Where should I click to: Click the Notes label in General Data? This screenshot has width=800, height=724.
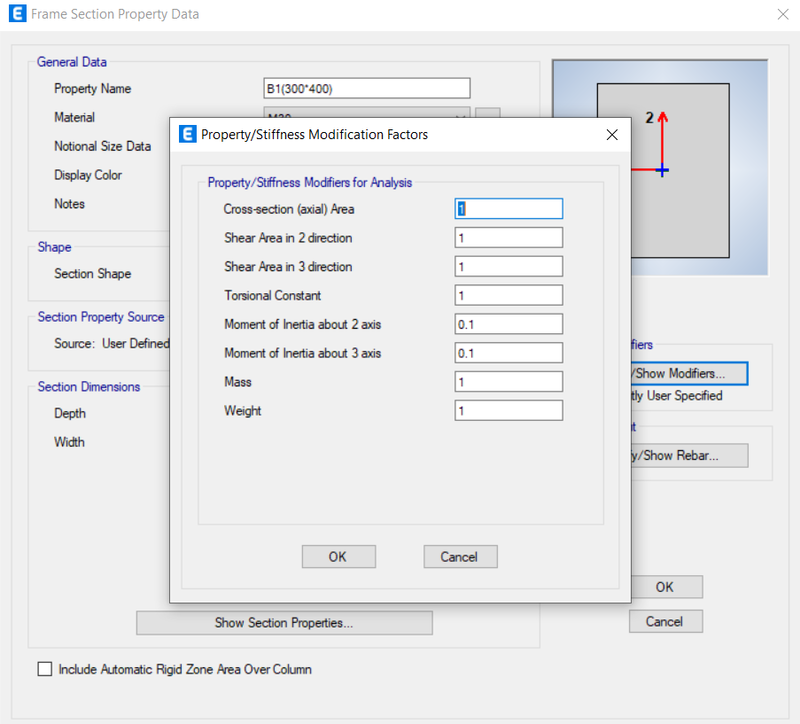pyautogui.click(x=69, y=204)
